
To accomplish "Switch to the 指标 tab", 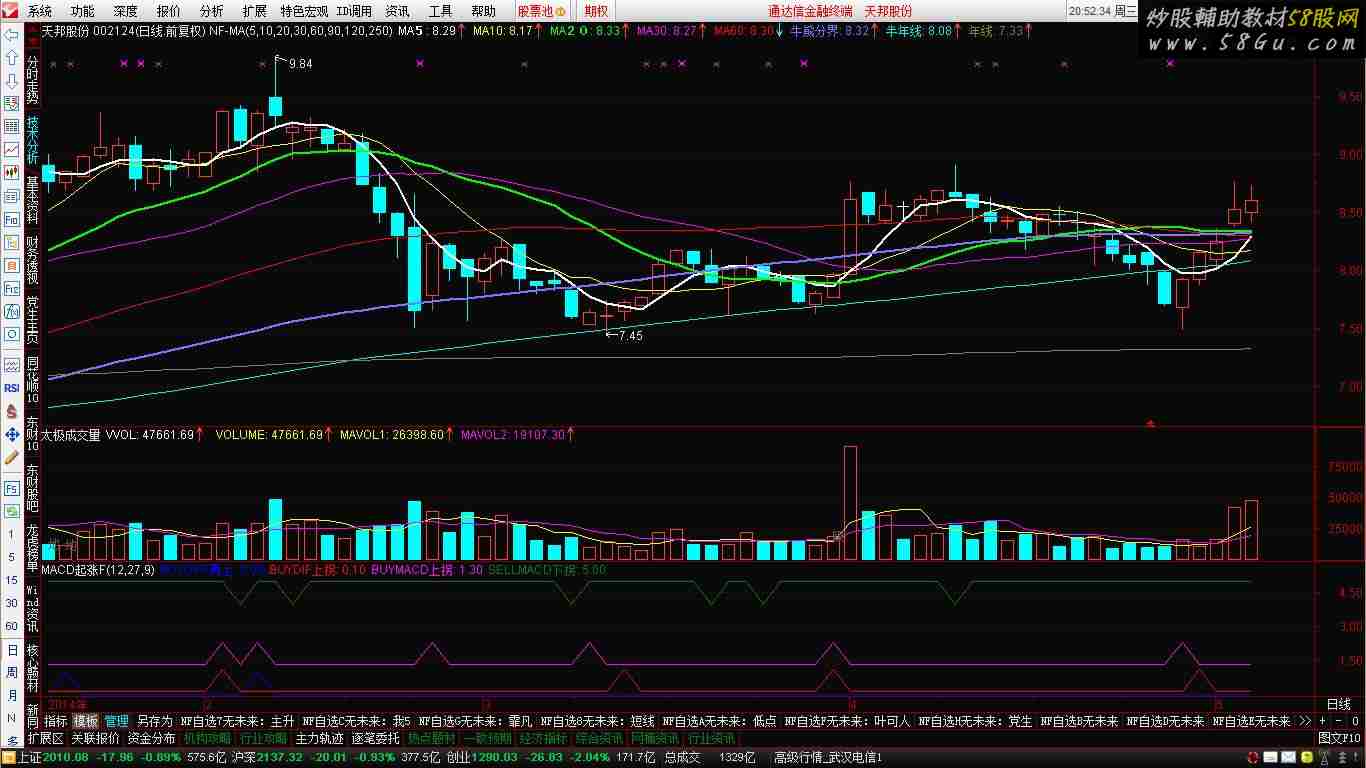I will pos(55,721).
